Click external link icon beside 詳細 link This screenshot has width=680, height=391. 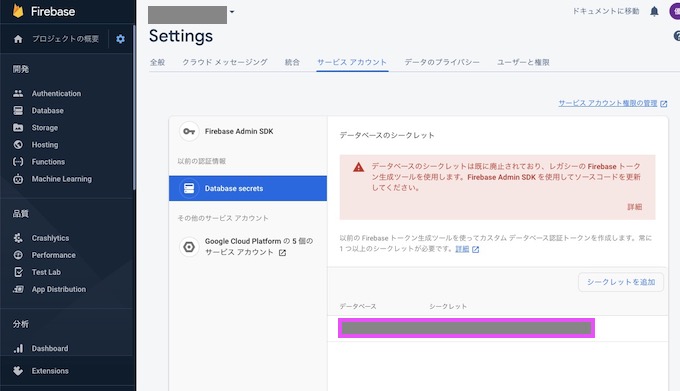point(476,249)
